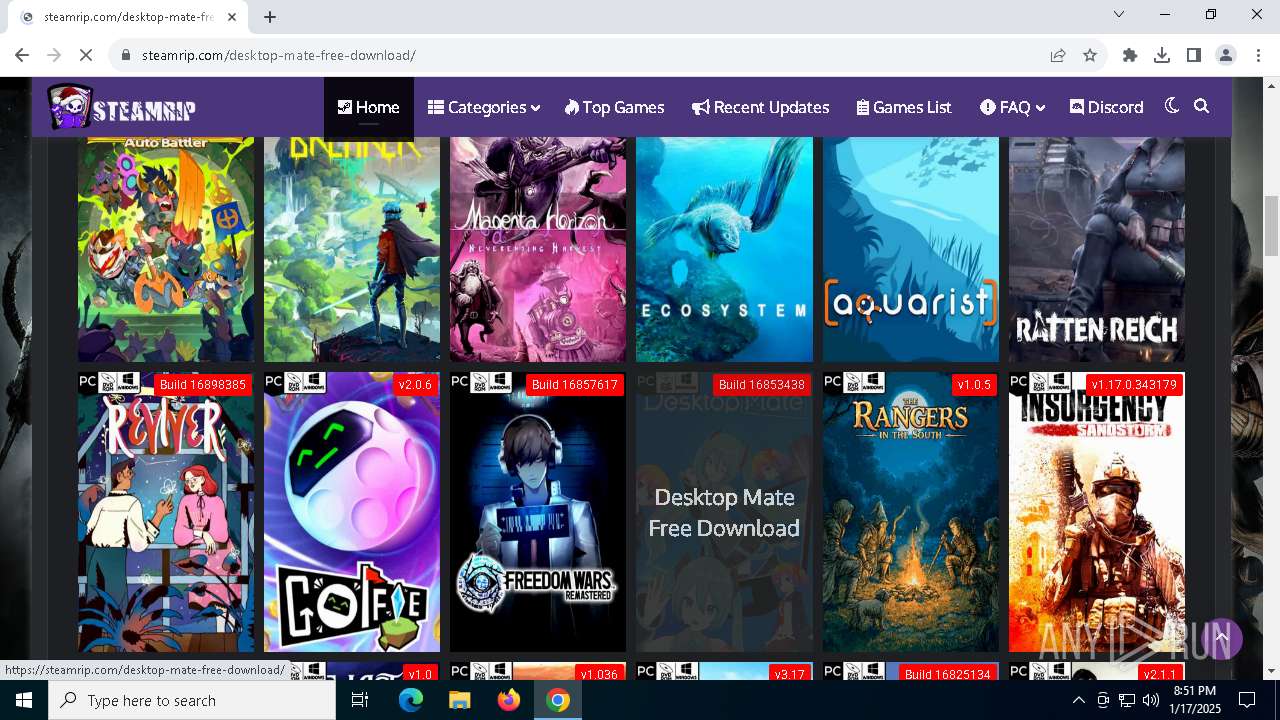This screenshot has width=1280, height=720.
Task: Open Task View on taskbar
Action: [x=360, y=700]
